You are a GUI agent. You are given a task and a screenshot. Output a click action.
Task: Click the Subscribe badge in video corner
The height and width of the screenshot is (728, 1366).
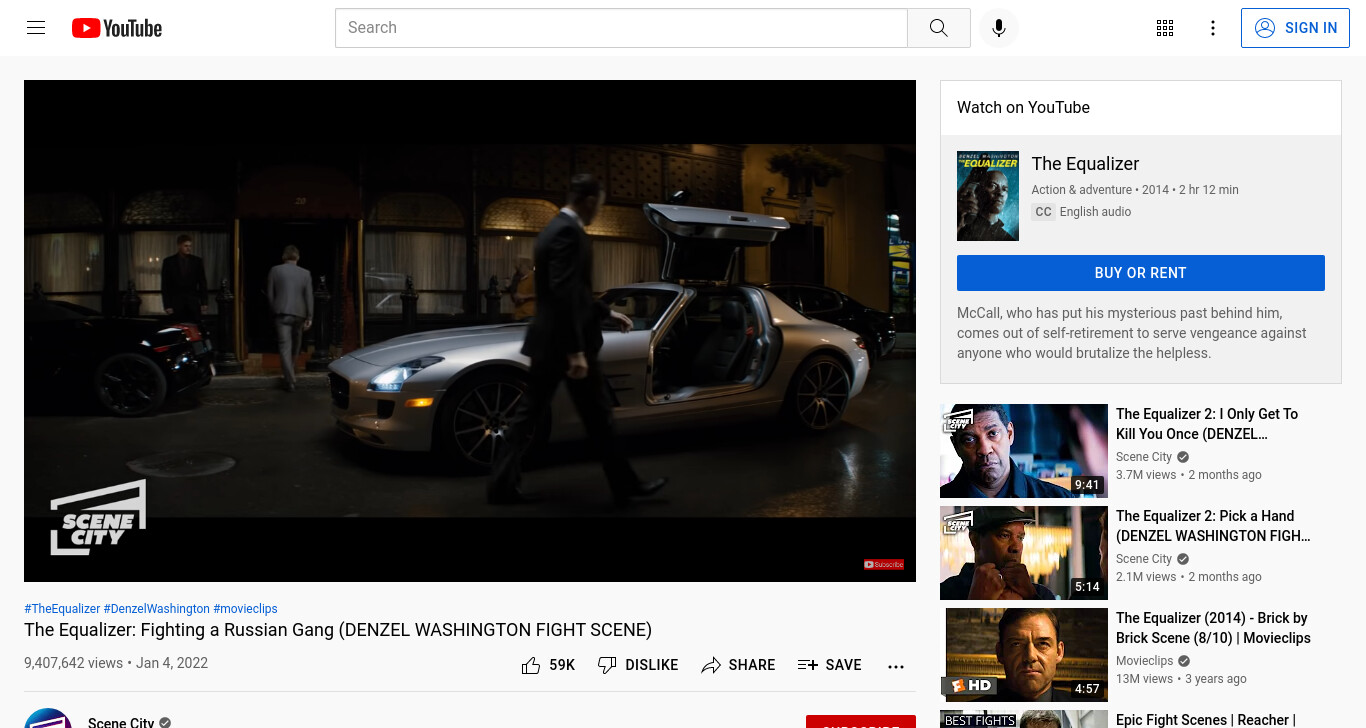pyautogui.click(x=884, y=565)
